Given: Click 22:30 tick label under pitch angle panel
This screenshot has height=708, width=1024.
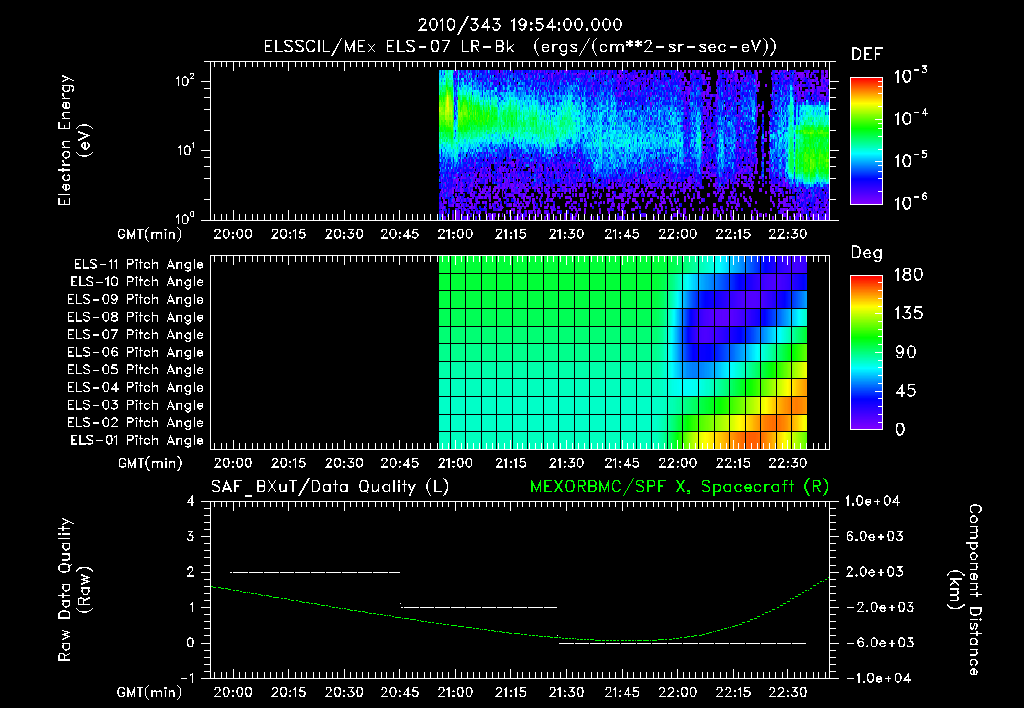Looking at the screenshot, I should [788, 463].
